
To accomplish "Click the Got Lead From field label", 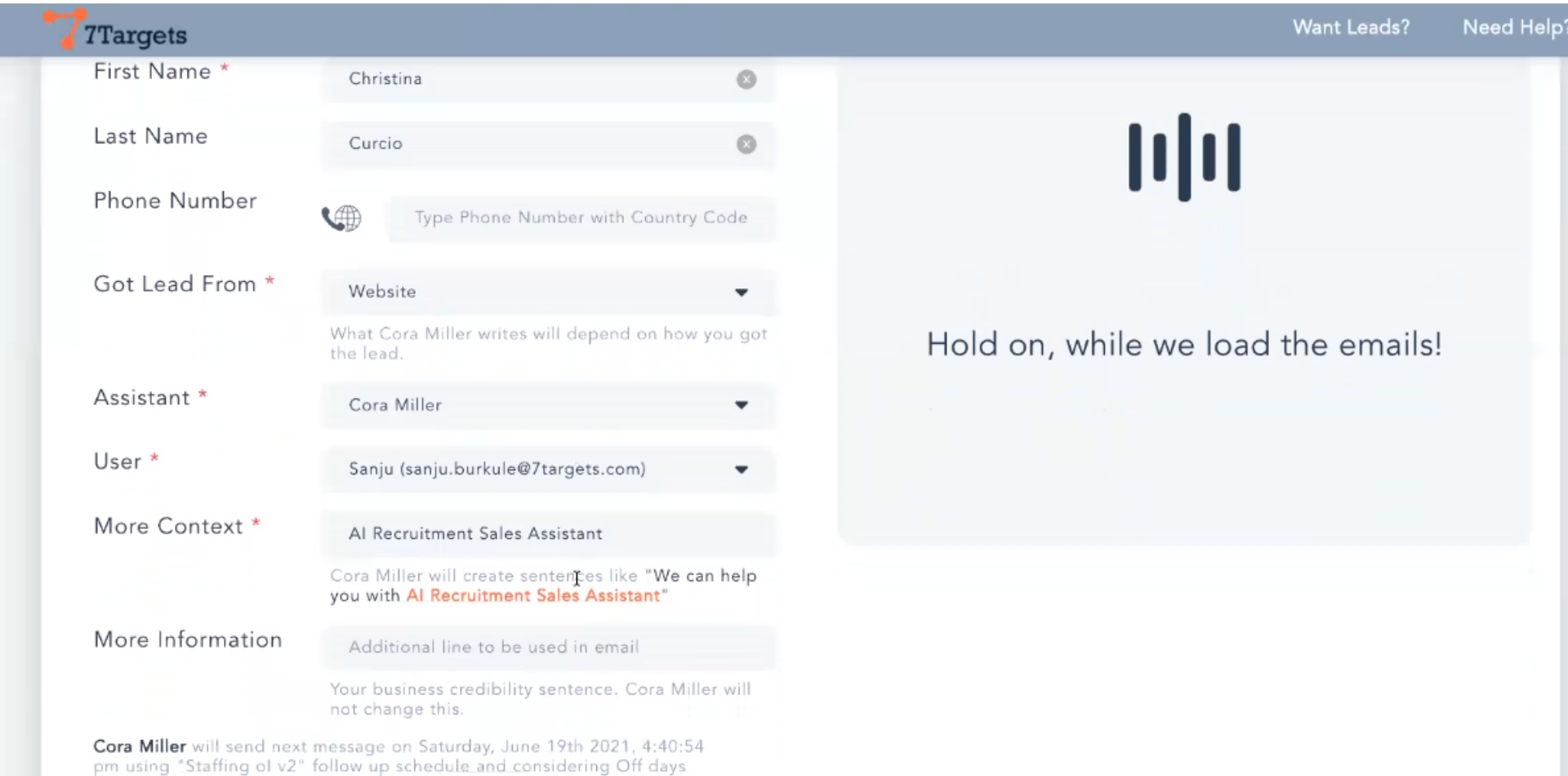I will 175,284.
